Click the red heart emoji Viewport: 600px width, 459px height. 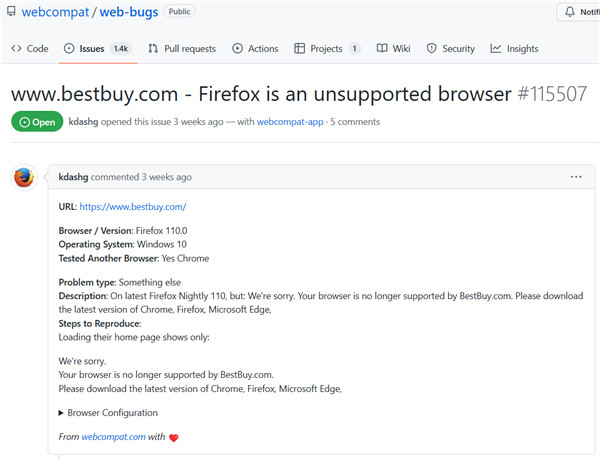pyautogui.click(x=174, y=438)
